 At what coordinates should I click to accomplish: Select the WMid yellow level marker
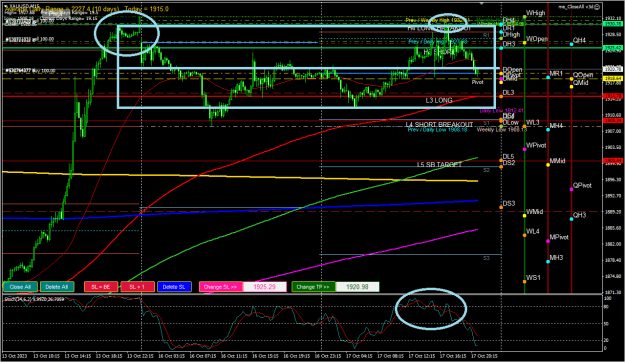525,216
